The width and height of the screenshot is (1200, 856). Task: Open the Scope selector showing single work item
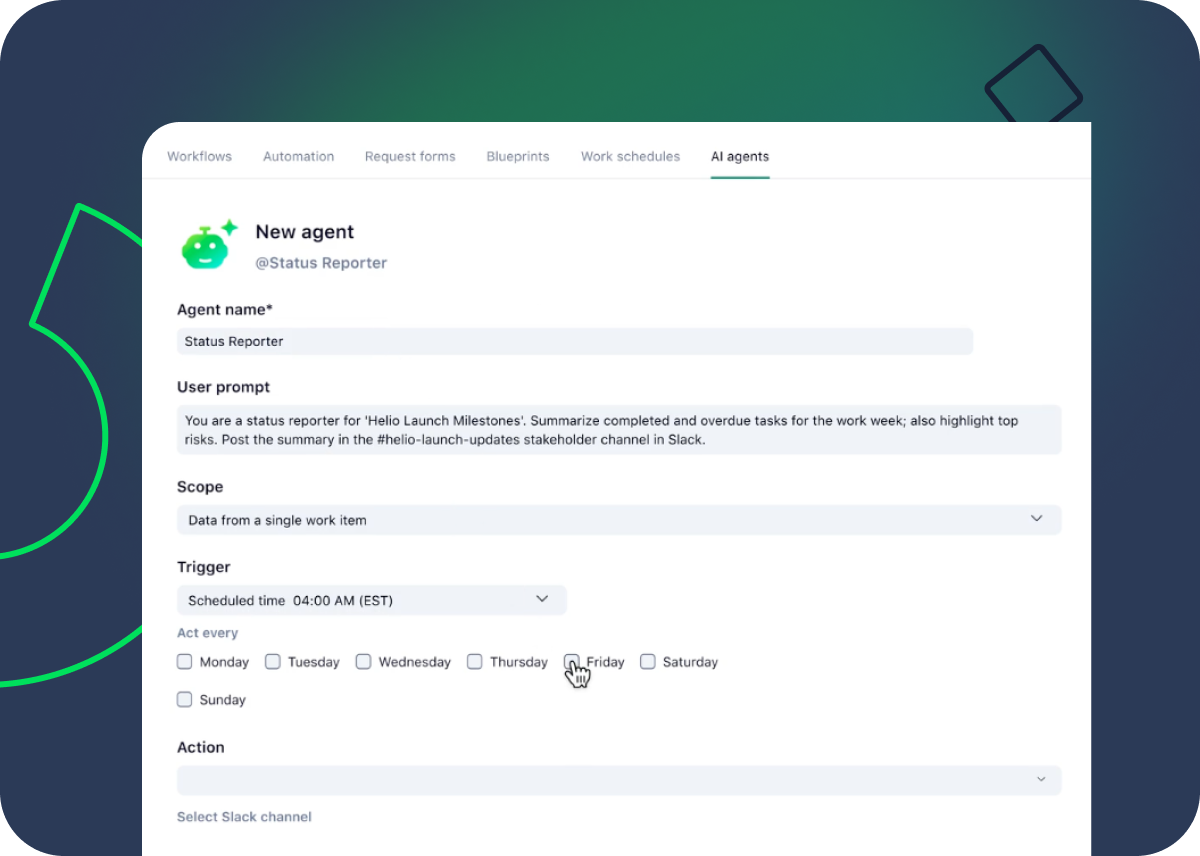click(x=619, y=519)
